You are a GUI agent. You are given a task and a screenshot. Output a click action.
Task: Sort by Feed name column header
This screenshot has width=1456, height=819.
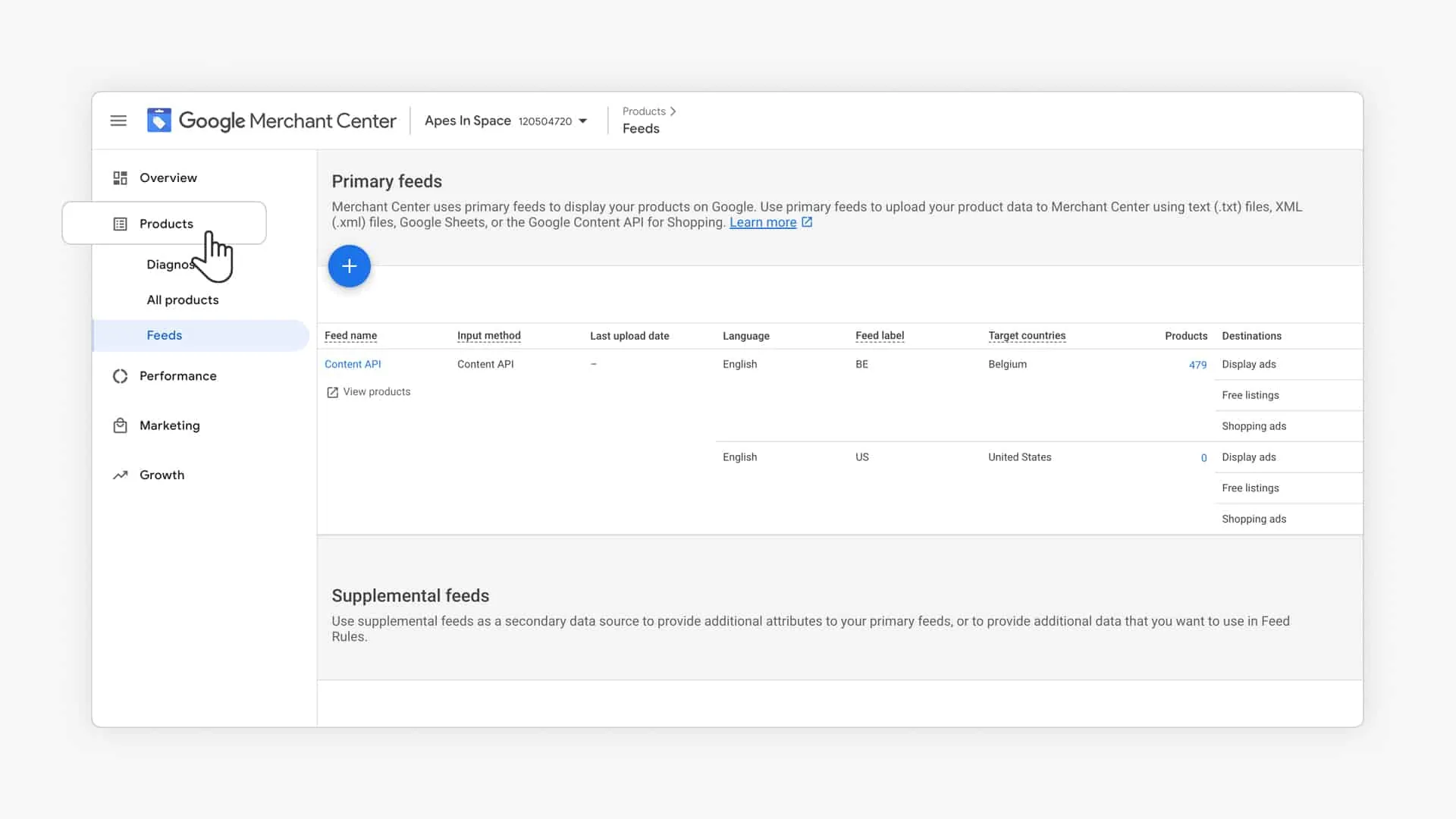coord(350,336)
